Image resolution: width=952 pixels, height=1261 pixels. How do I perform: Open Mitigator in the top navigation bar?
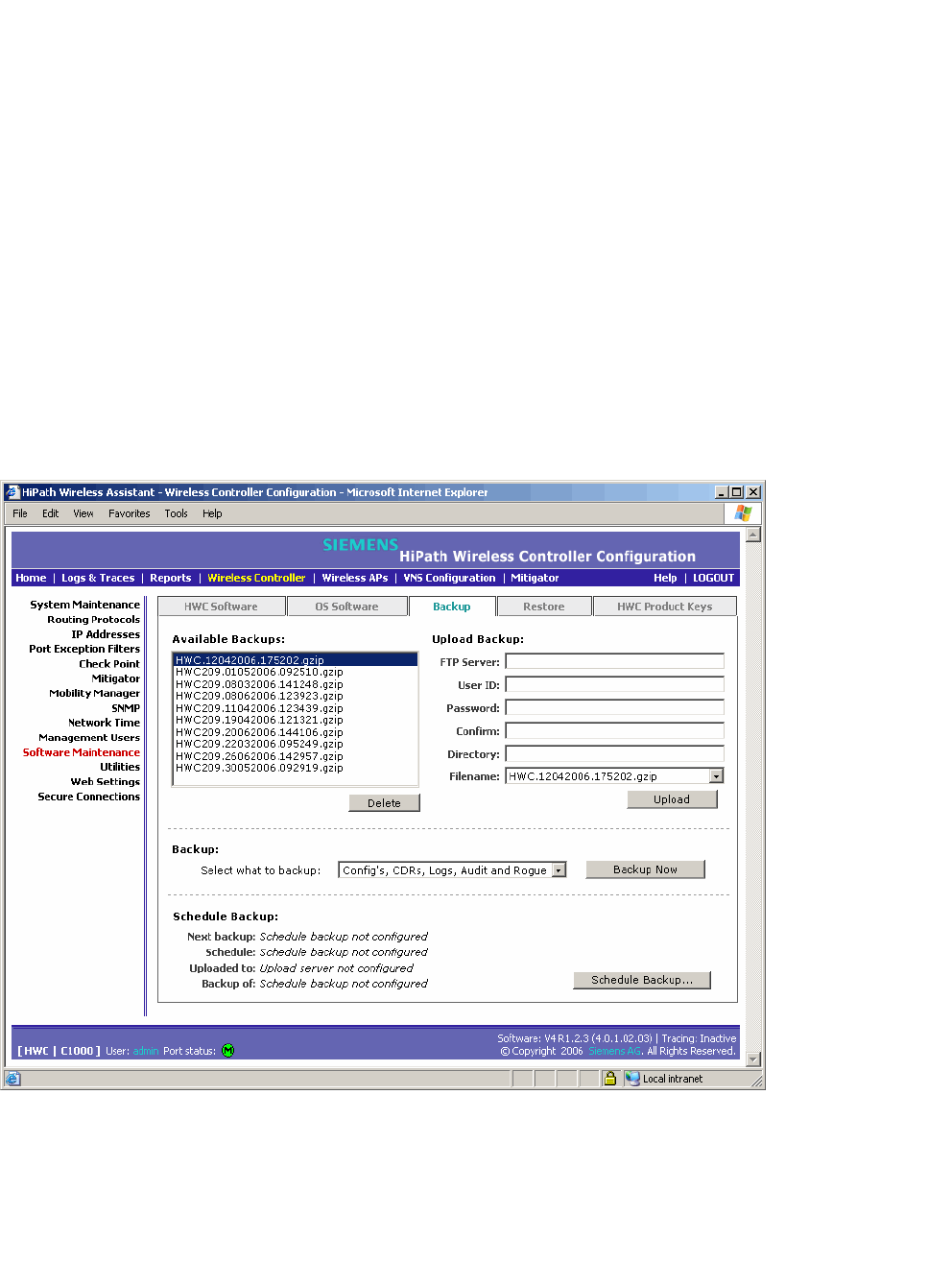point(535,578)
